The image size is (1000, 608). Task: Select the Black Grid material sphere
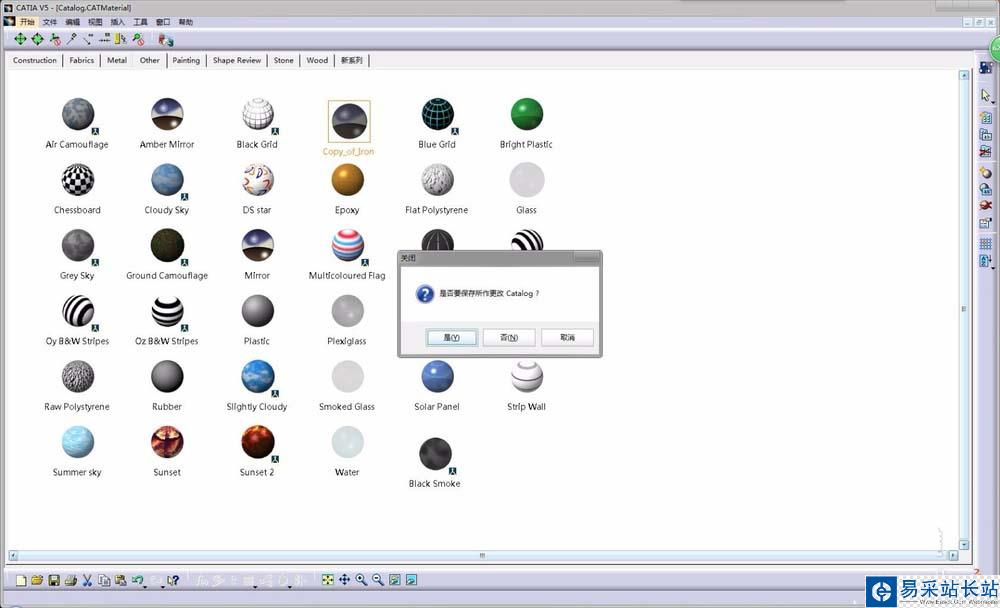pos(258,114)
